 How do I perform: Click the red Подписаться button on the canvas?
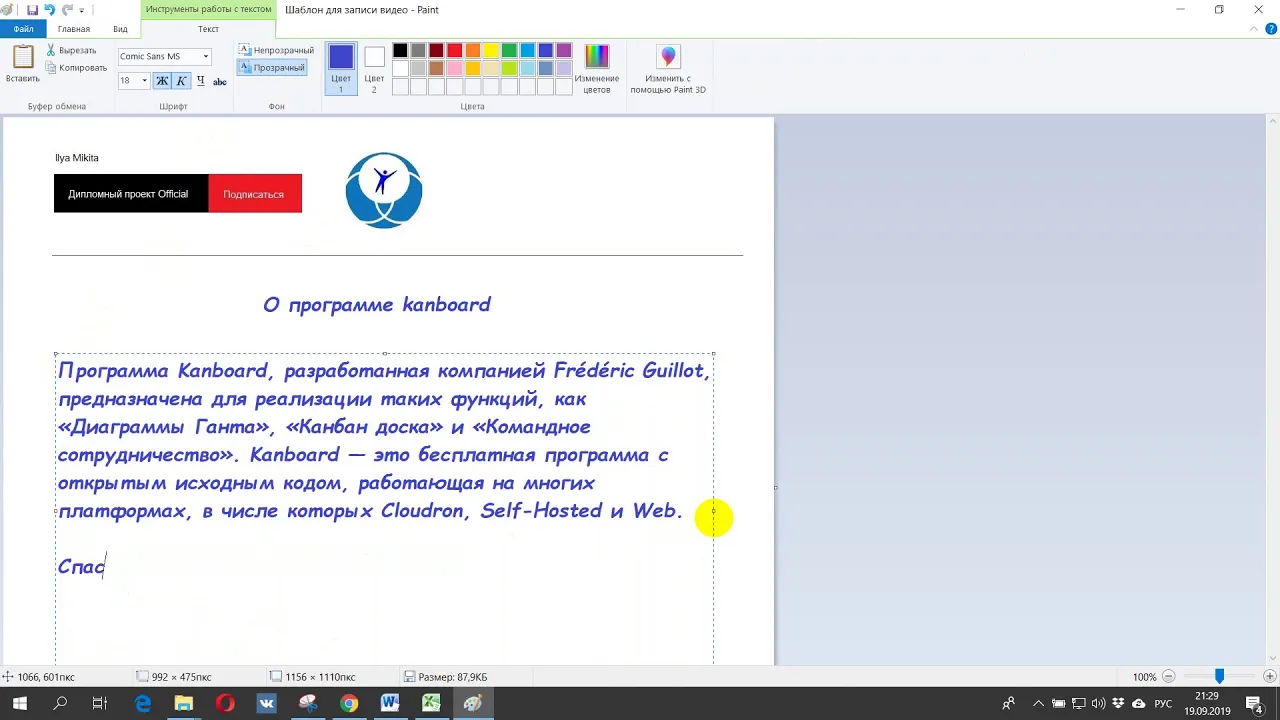(x=254, y=194)
